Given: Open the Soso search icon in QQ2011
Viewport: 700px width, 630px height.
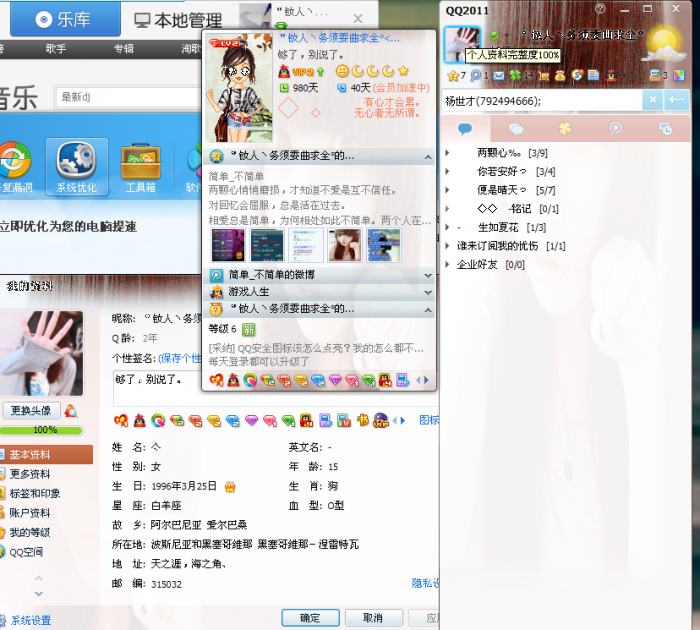Looking at the screenshot, I should pos(577,75).
